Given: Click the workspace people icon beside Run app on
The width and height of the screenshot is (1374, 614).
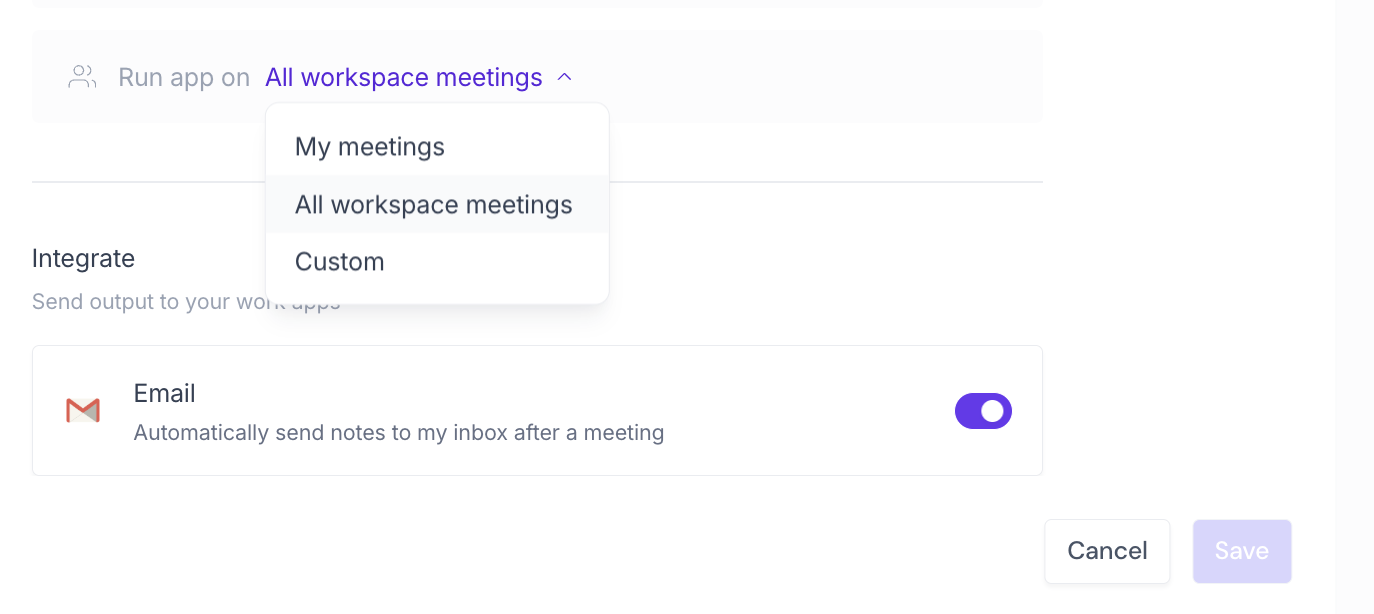Looking at the screenshot, I should coord(82,76).
